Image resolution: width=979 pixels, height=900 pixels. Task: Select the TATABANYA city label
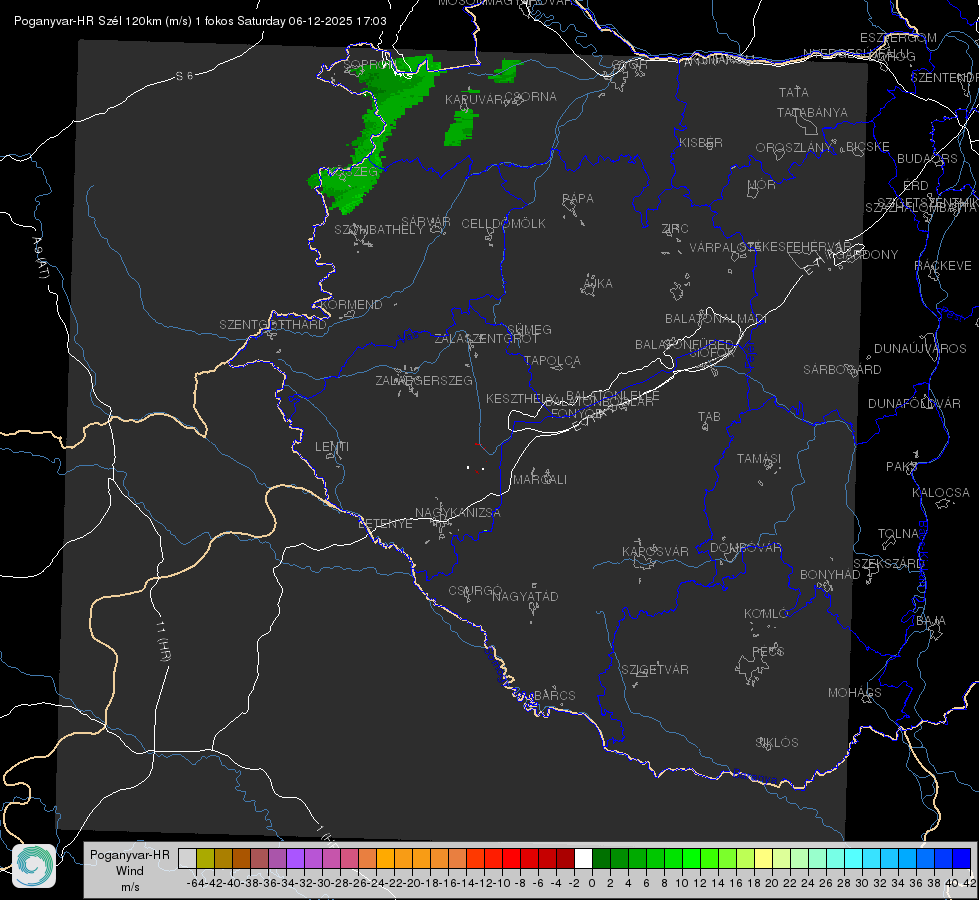812,112
